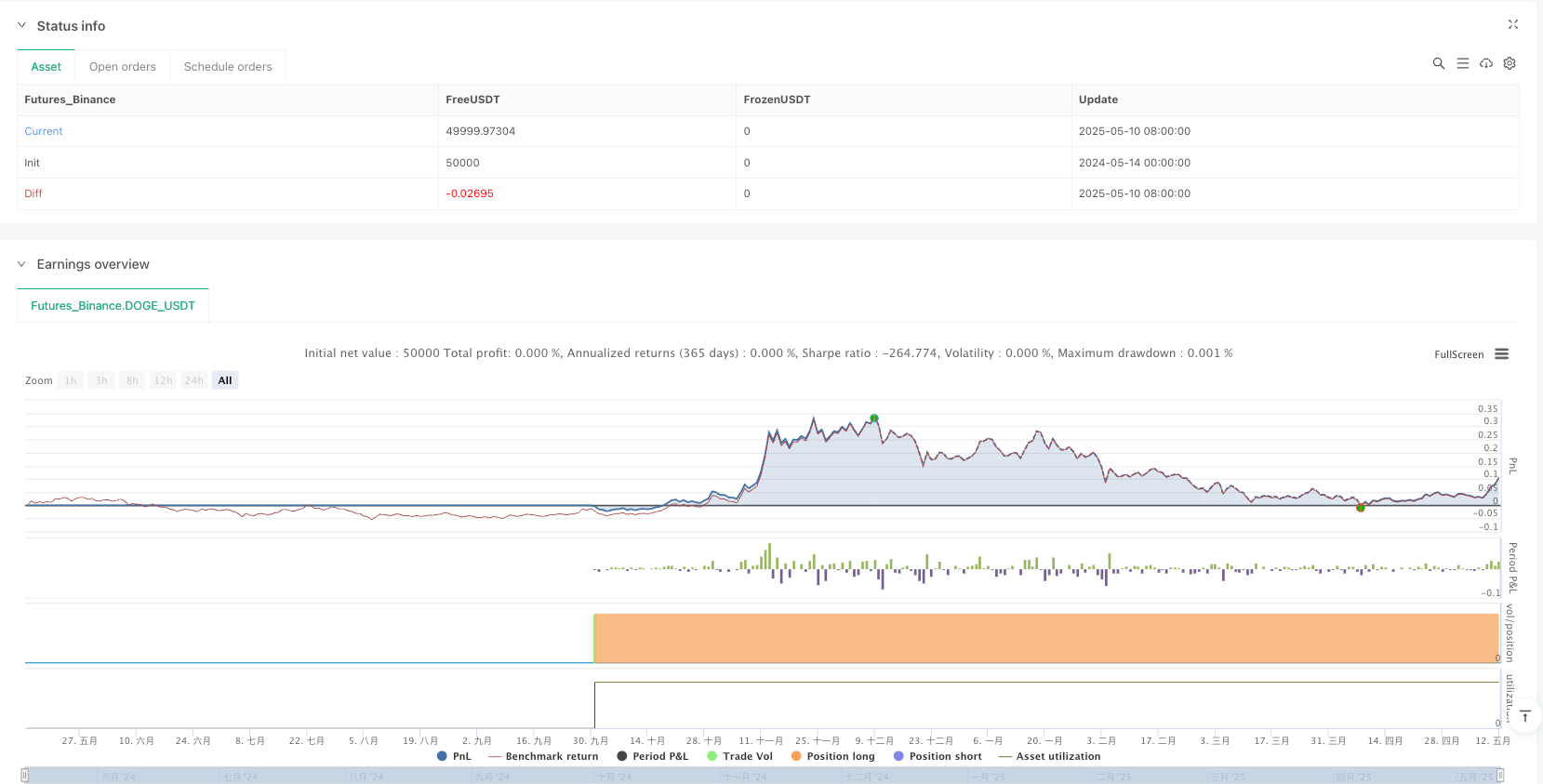Image resolution: width=1543 pixels, height=784 pixels.
Task: Select the 24h zoom range
Action: tap(193, 380)
